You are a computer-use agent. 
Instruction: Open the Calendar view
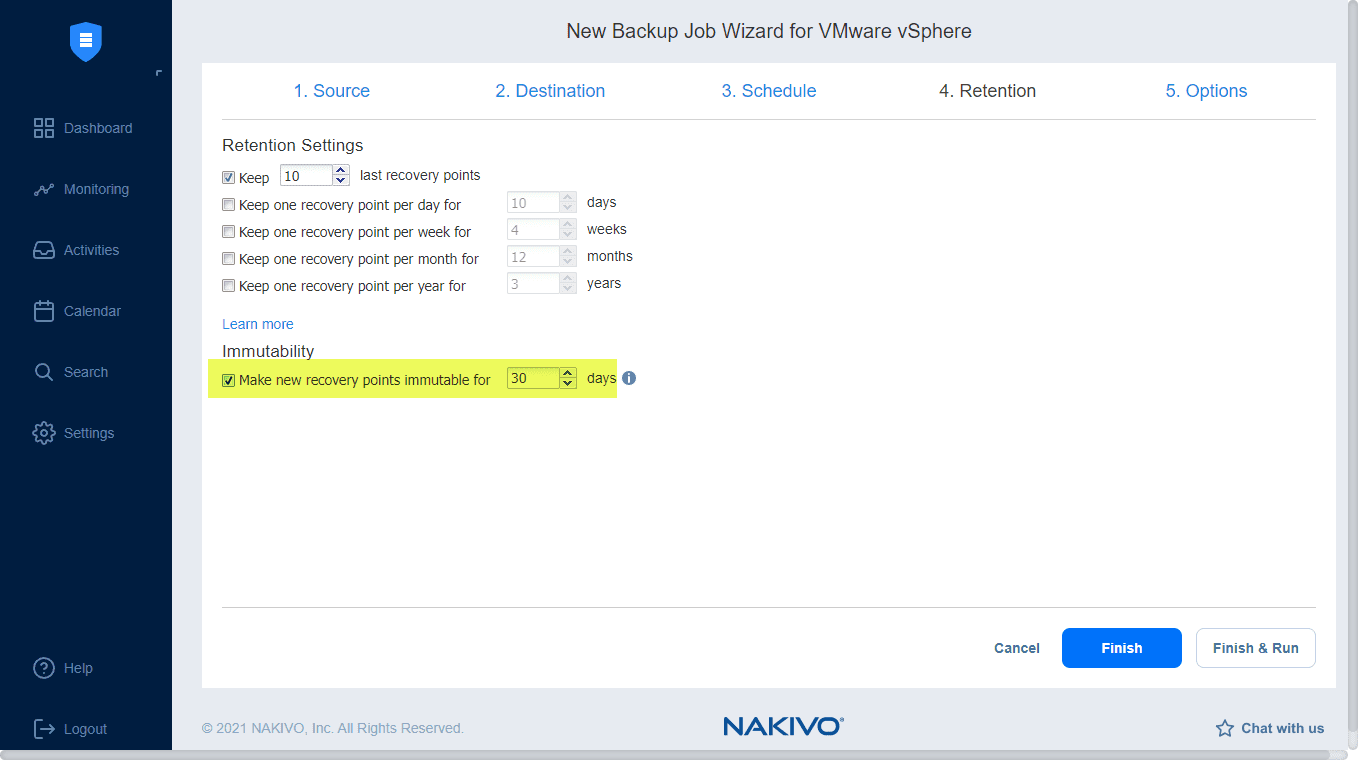94,311
